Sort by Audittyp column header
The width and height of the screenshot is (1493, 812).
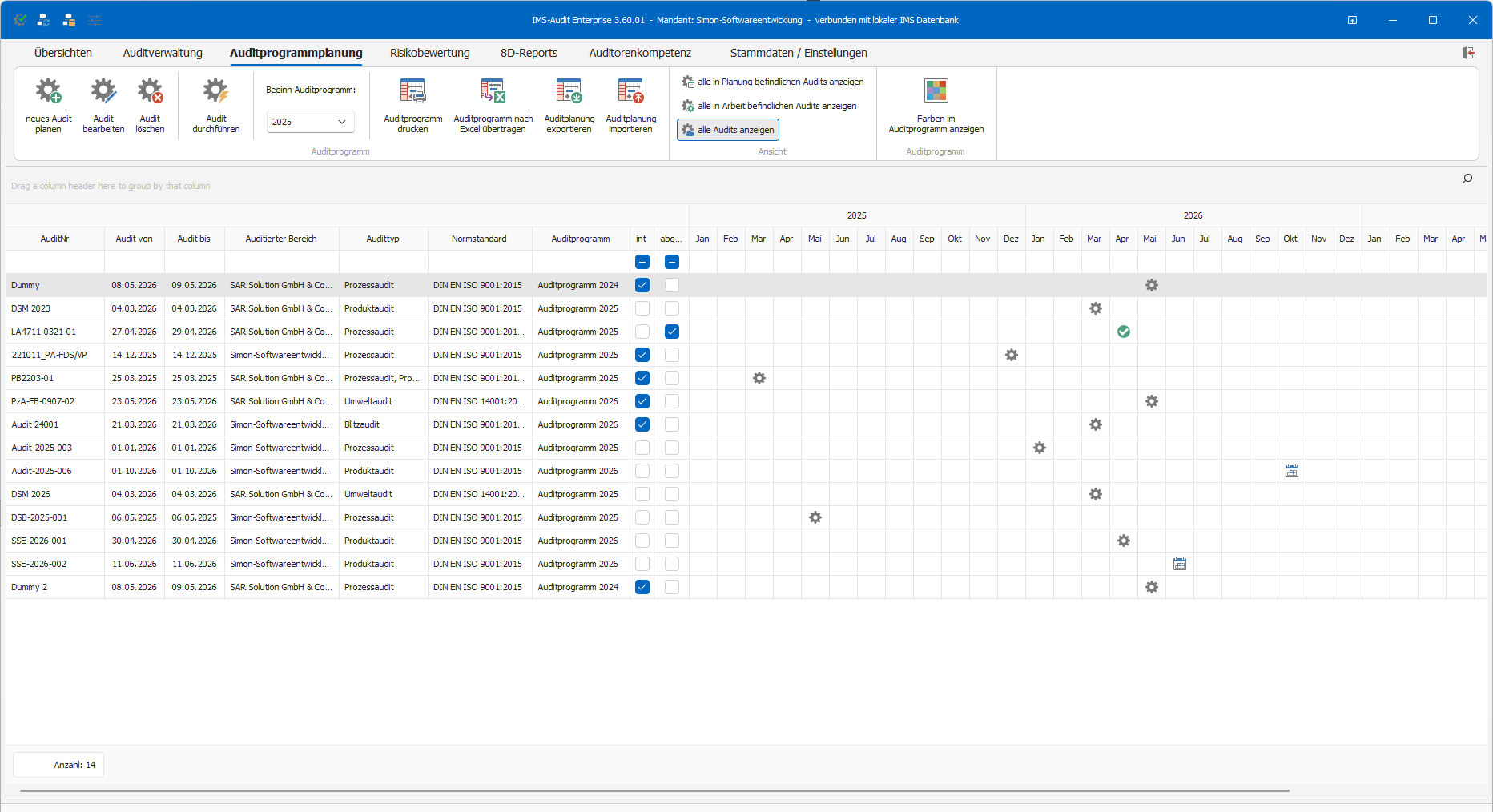pos(383,239)
